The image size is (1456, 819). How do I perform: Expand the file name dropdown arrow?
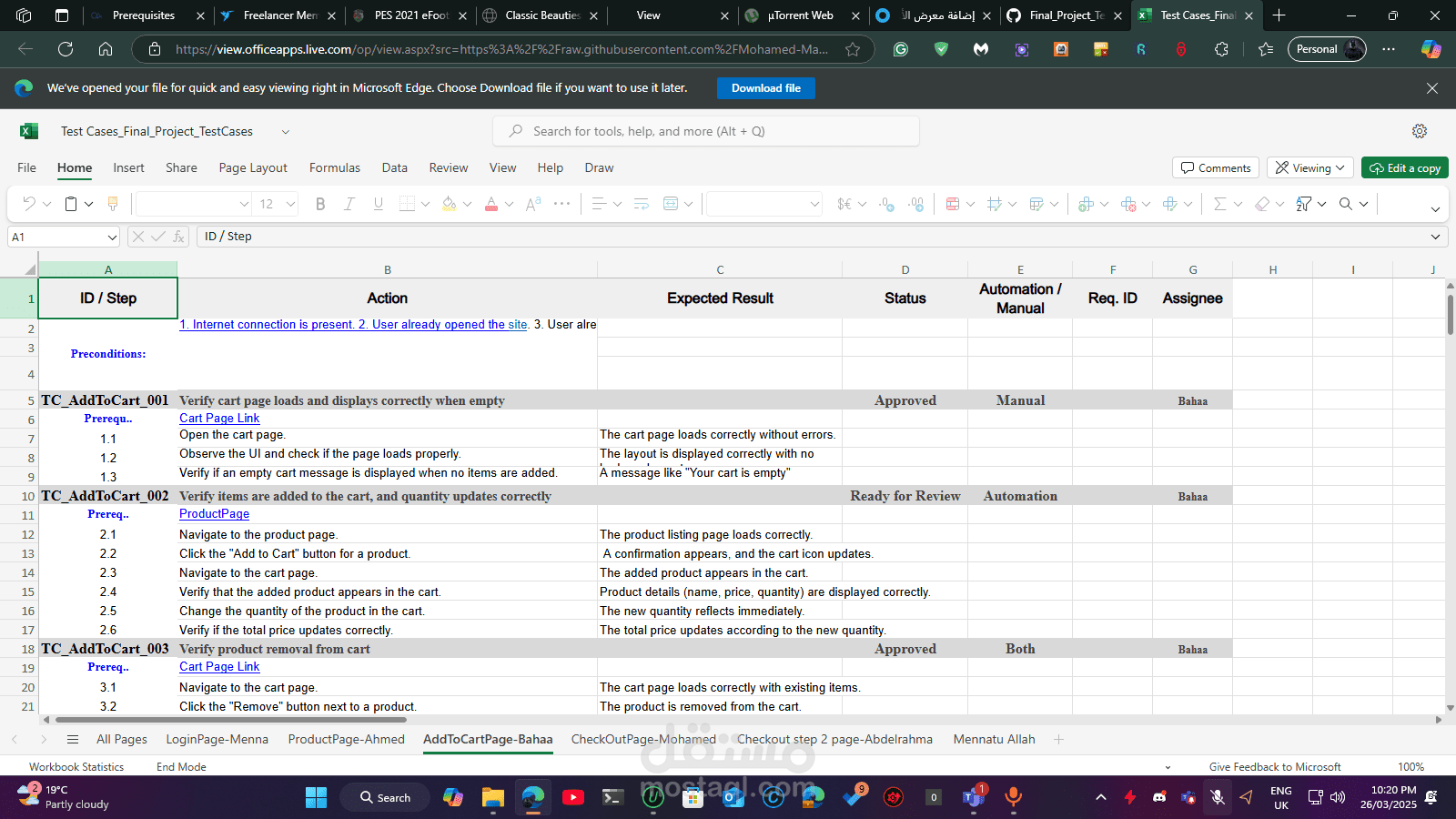[x=285, y=132]
